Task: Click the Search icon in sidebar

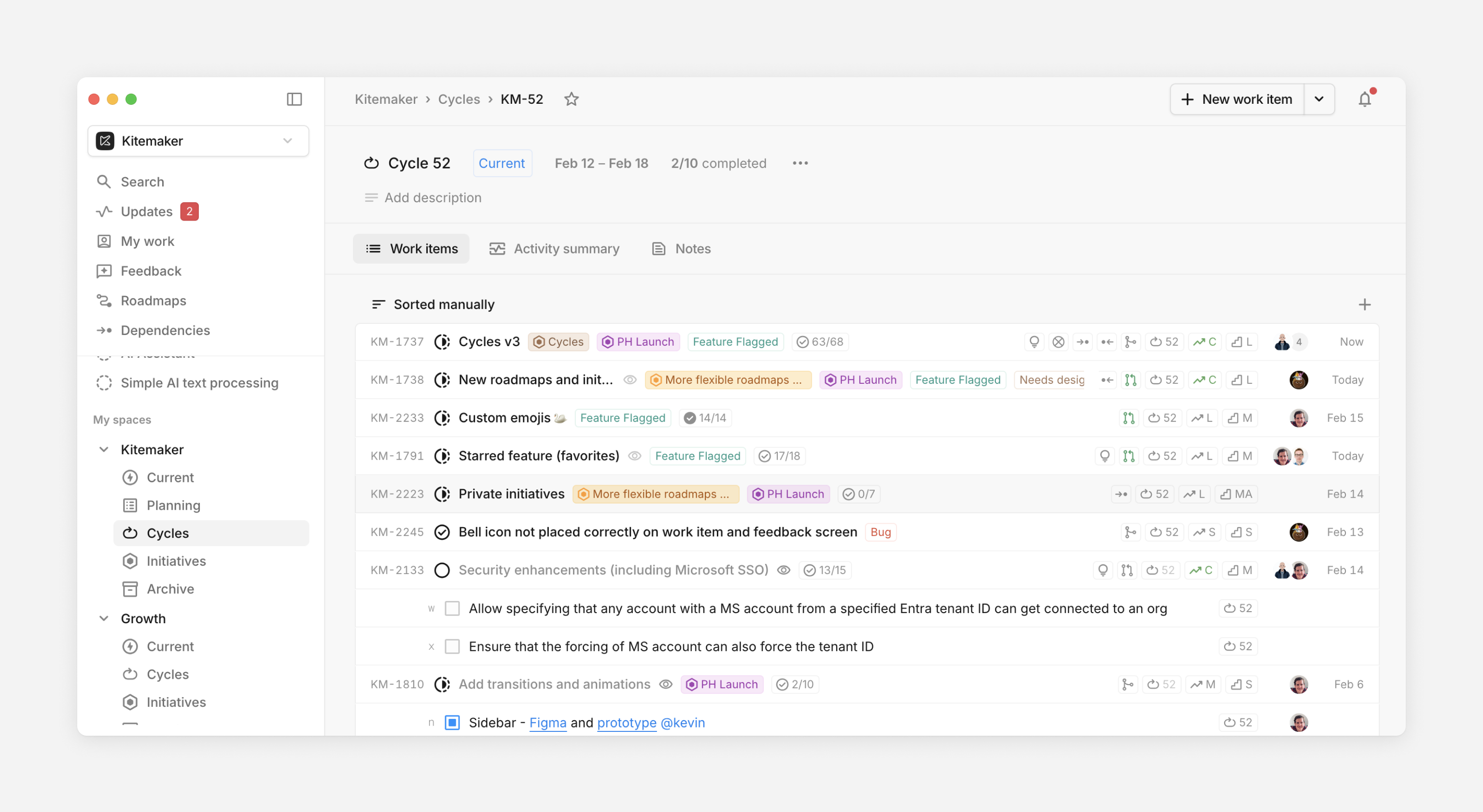Action: tap(104, 182)
